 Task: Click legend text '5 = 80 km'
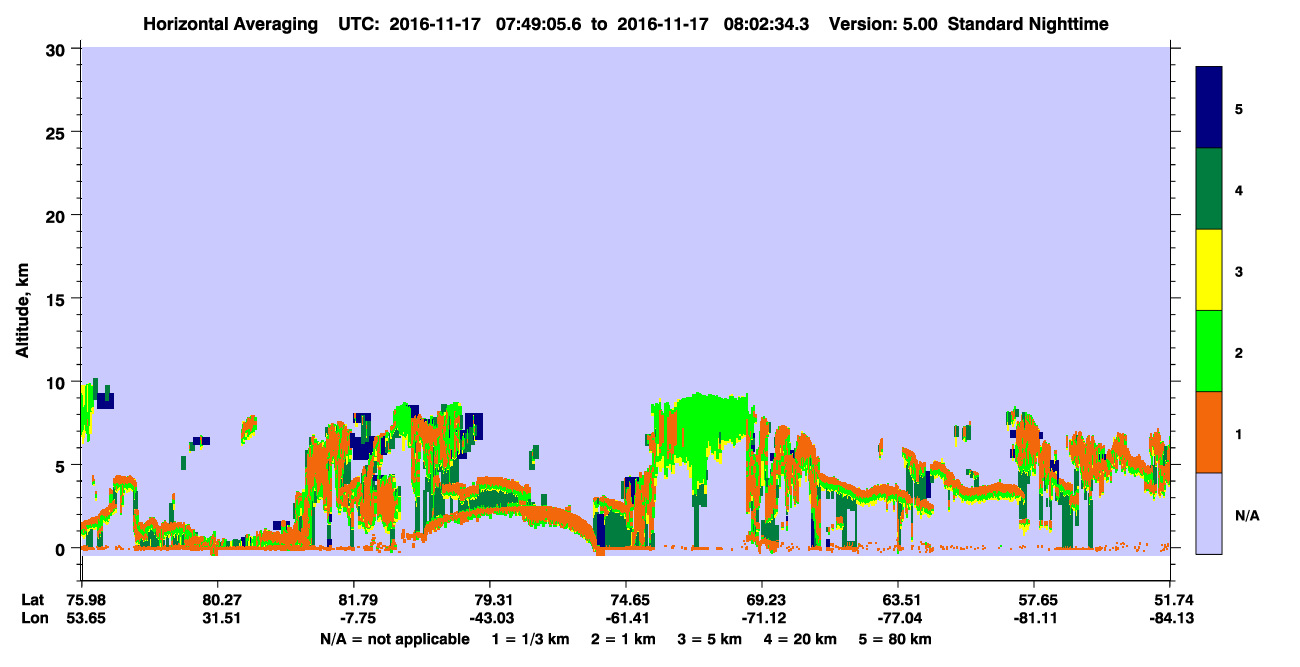coord(895,639)
